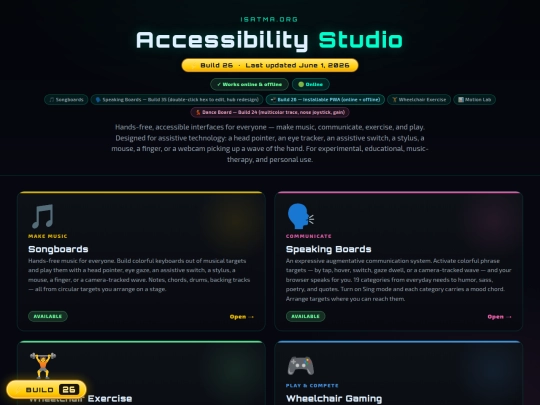Screen dimensions: 540x405
Task: Open the Speaking Boards Build 35 pill
Action: [x=177, y=100]
